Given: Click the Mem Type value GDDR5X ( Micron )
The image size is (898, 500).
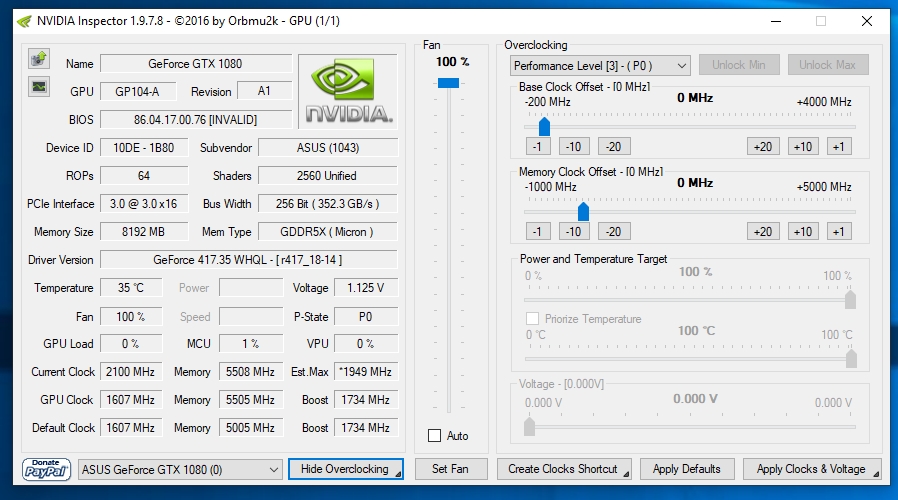Looking at the screenshot, I should coord(328,231).
